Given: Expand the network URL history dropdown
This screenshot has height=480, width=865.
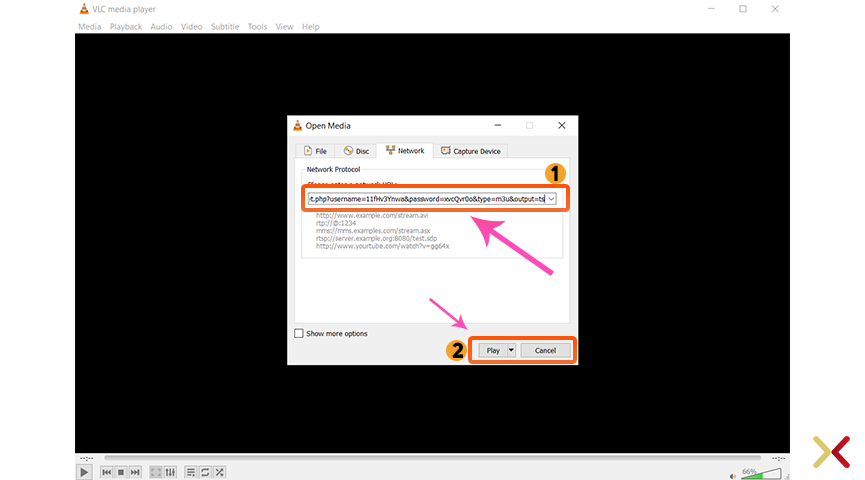Looking at the screenshot, I should click(x=551, y=199).
